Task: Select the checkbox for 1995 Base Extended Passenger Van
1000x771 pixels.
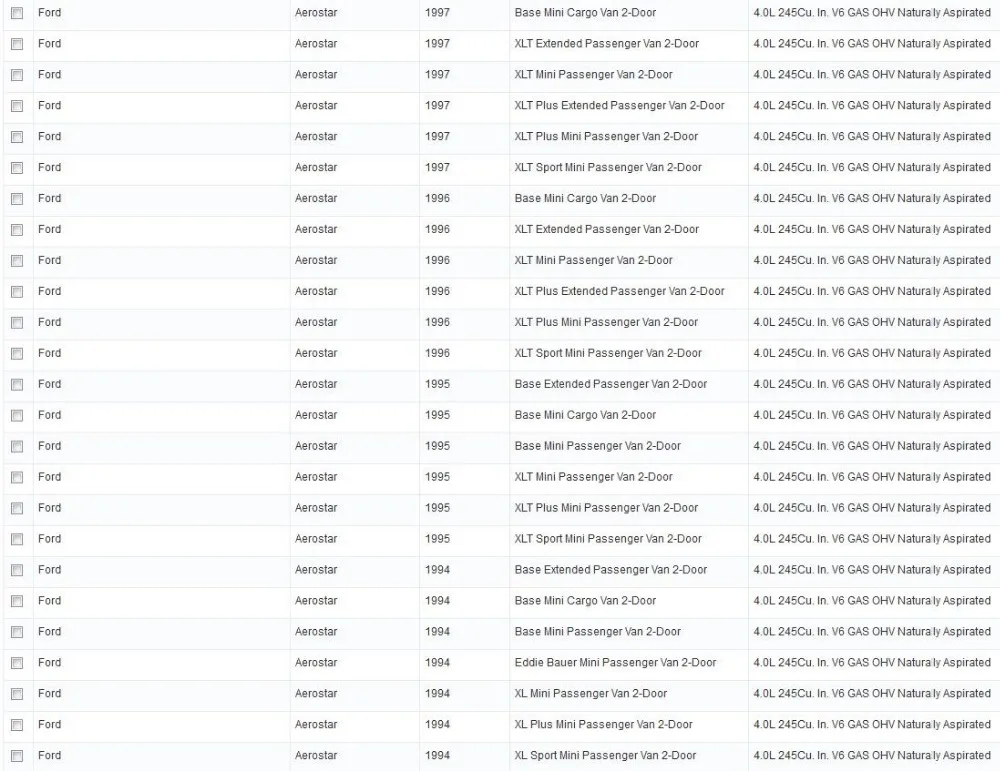Action: coord(17,385)
